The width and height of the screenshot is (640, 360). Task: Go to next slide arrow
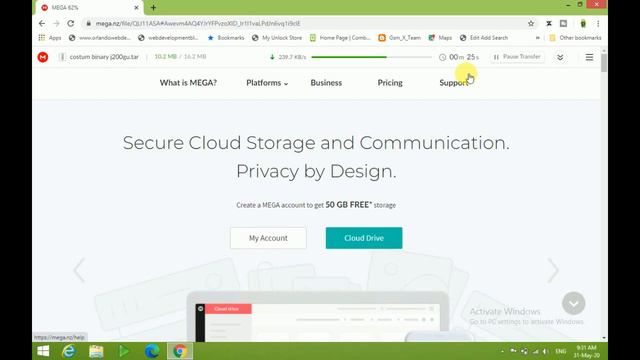pos(553,270)
